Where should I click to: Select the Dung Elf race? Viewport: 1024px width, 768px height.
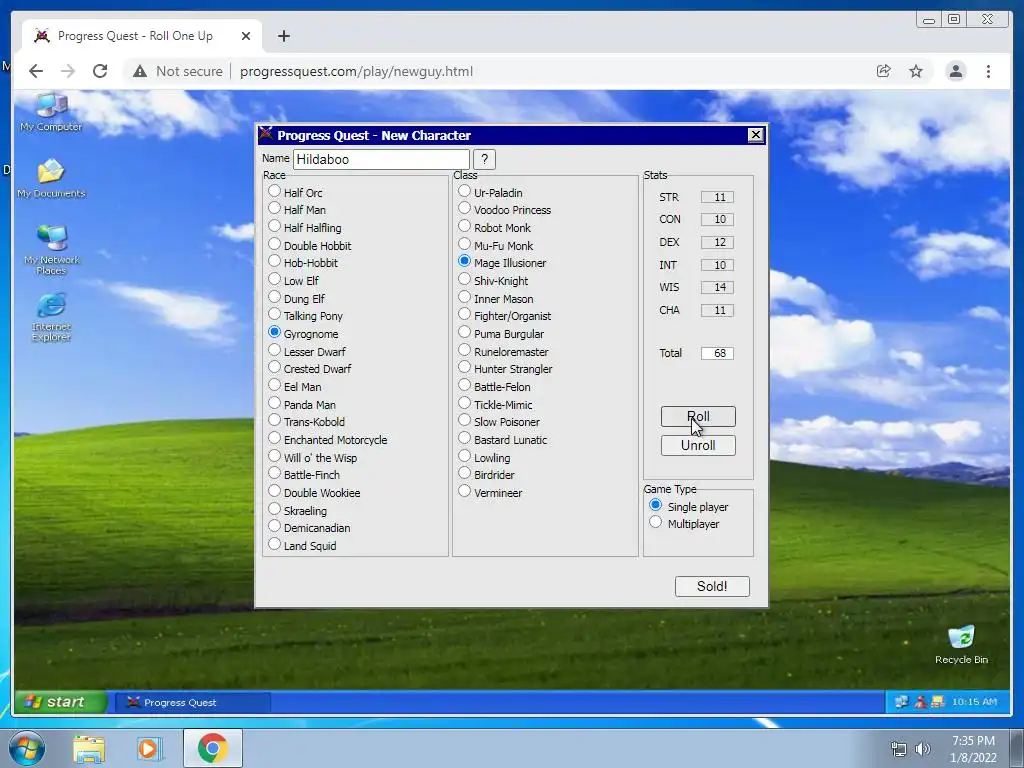[x=274, y=297]
